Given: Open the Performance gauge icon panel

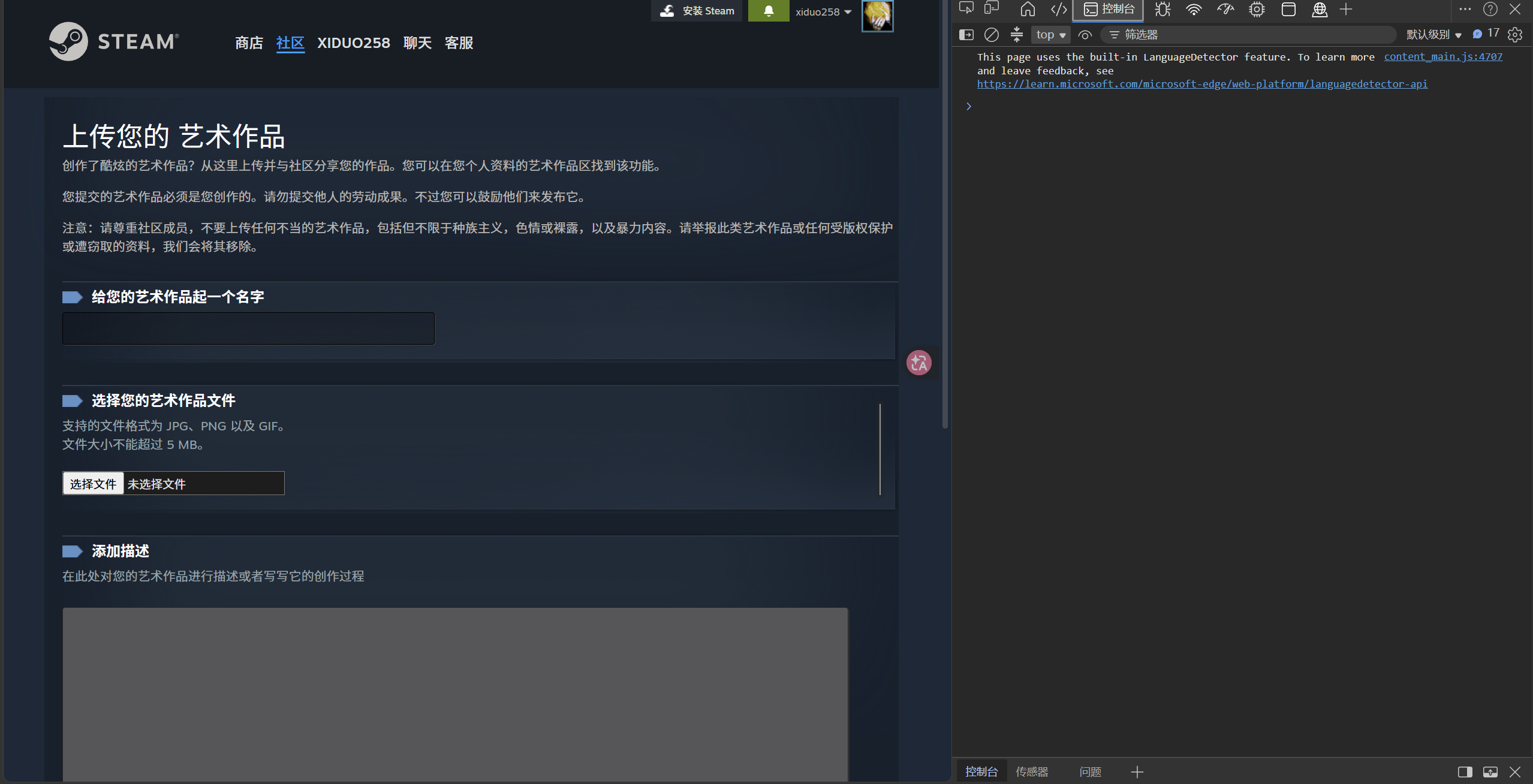Looking at the screenshot, I should click(1225, 9).
